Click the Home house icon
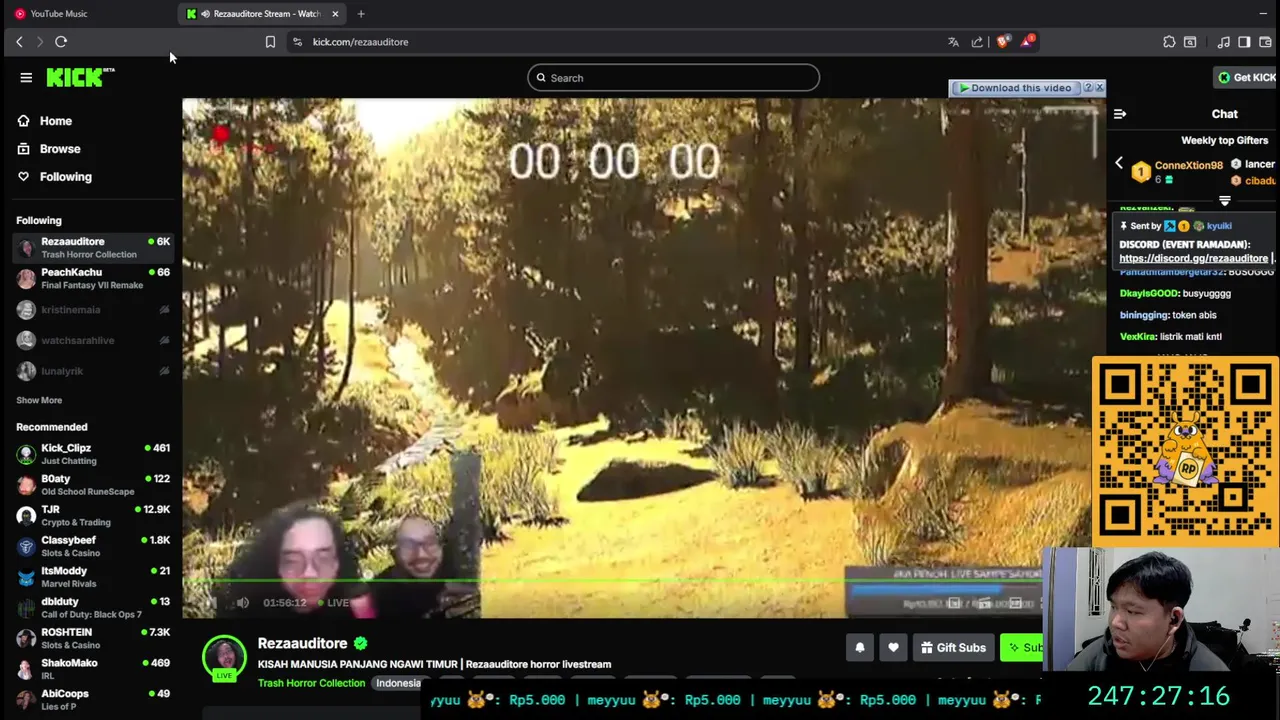1280x720 pixels. pos(24,121)
